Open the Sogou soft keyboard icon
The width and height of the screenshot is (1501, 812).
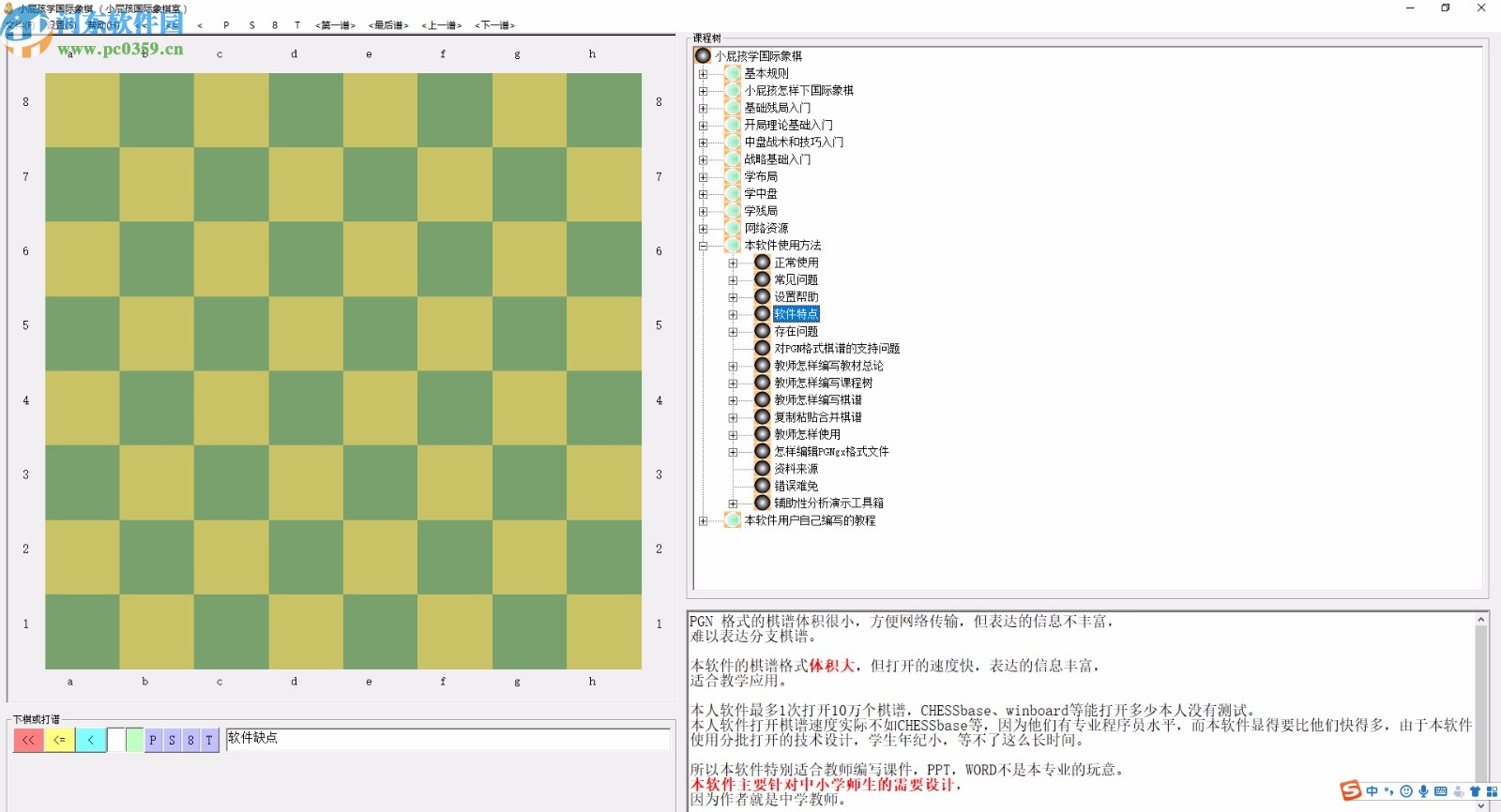point(1441,791)
